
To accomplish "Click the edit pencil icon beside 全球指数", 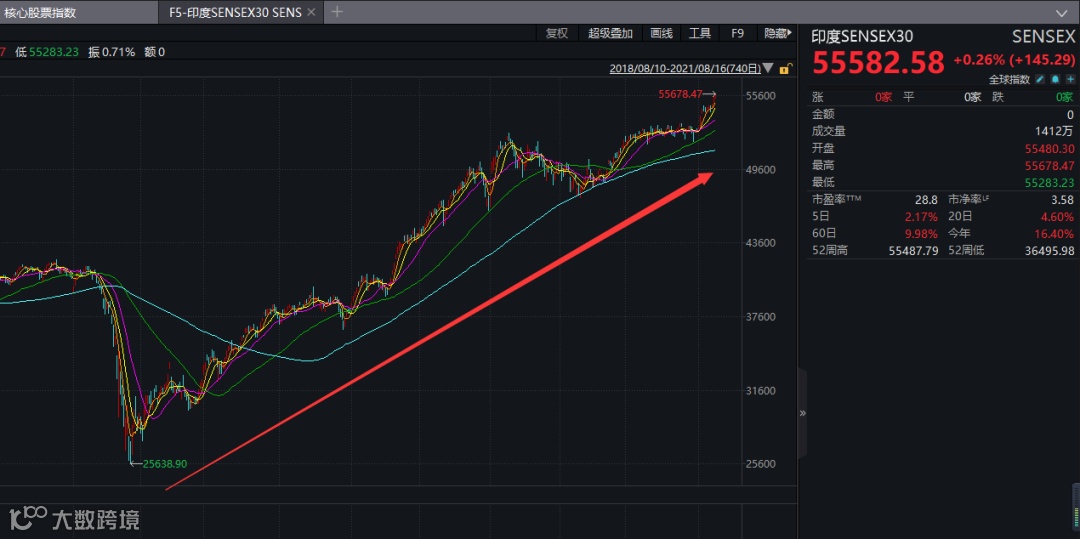I will [x=1041, y=80].
